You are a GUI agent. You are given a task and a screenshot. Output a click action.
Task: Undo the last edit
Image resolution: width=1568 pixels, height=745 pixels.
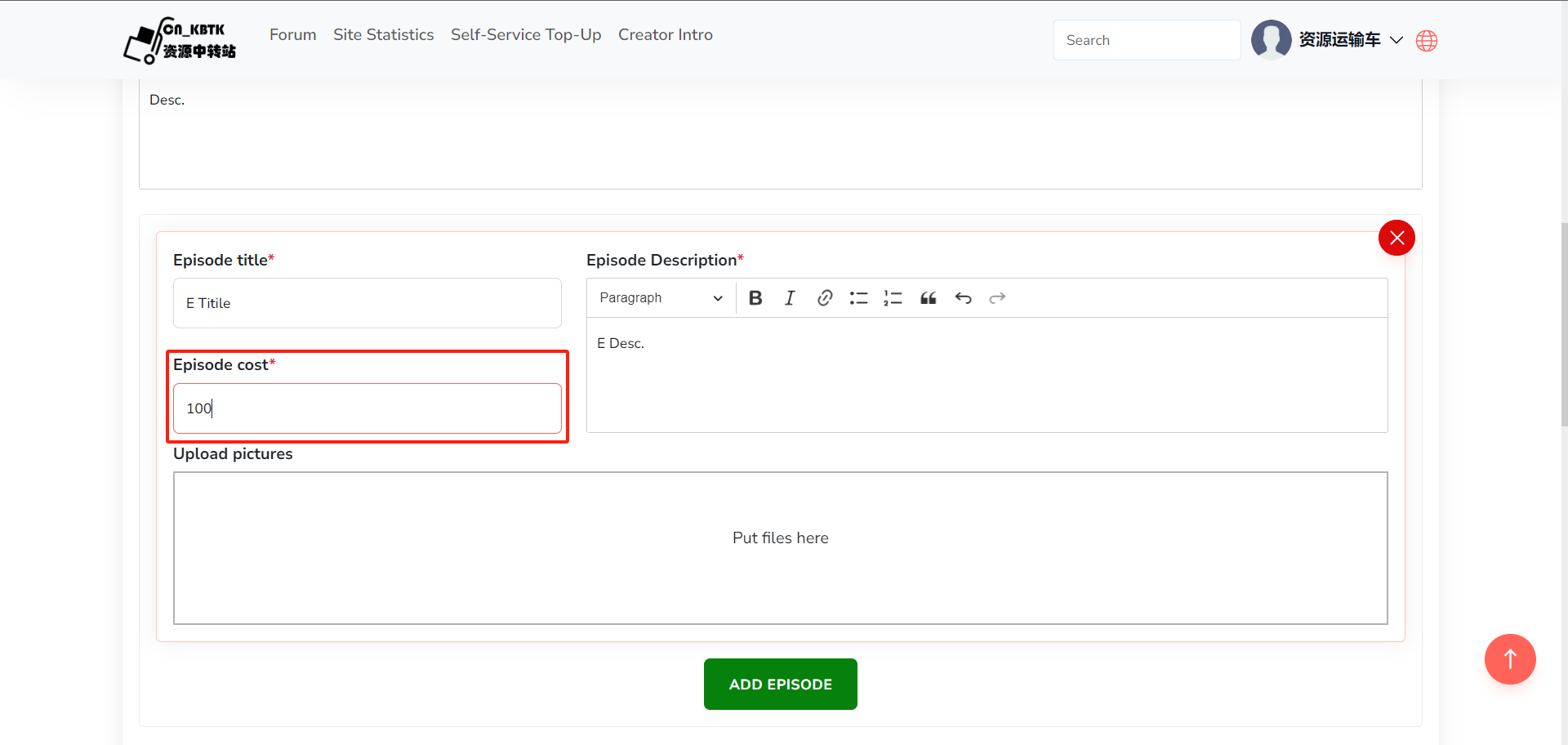click(x=963, y=298)
